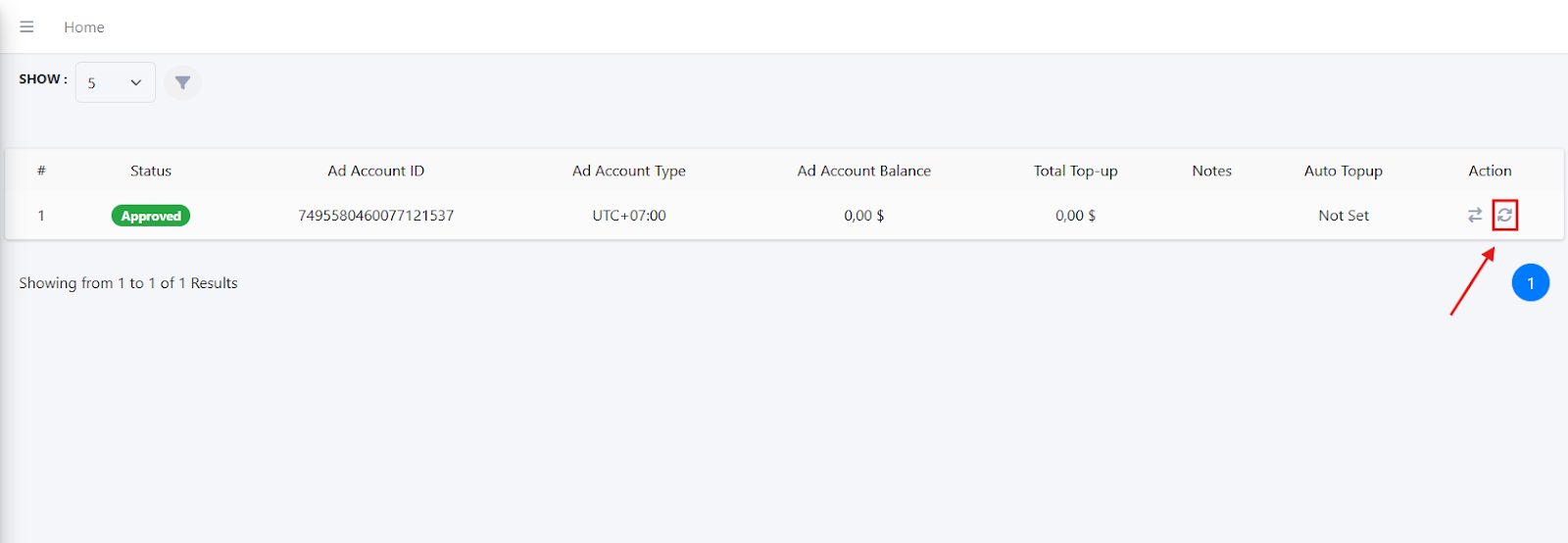This screenshot has width=1568, height=543.
Task: Click the refresh sync action icon
Action: click(1504, 215)
